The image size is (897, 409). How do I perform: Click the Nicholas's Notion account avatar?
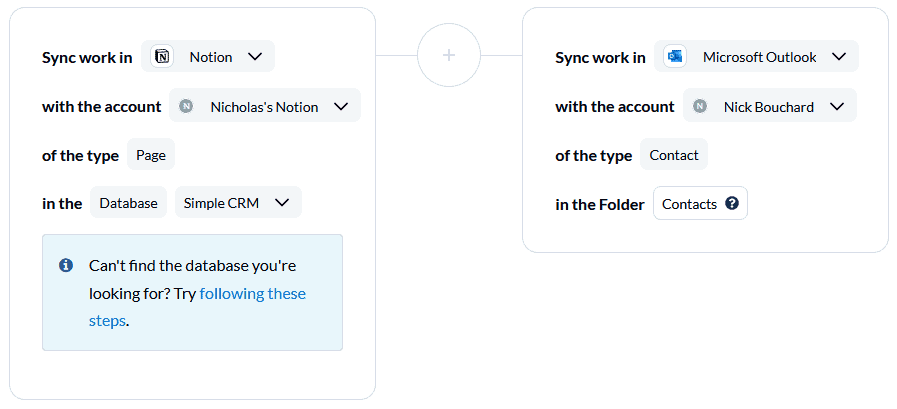pos(185,106)
